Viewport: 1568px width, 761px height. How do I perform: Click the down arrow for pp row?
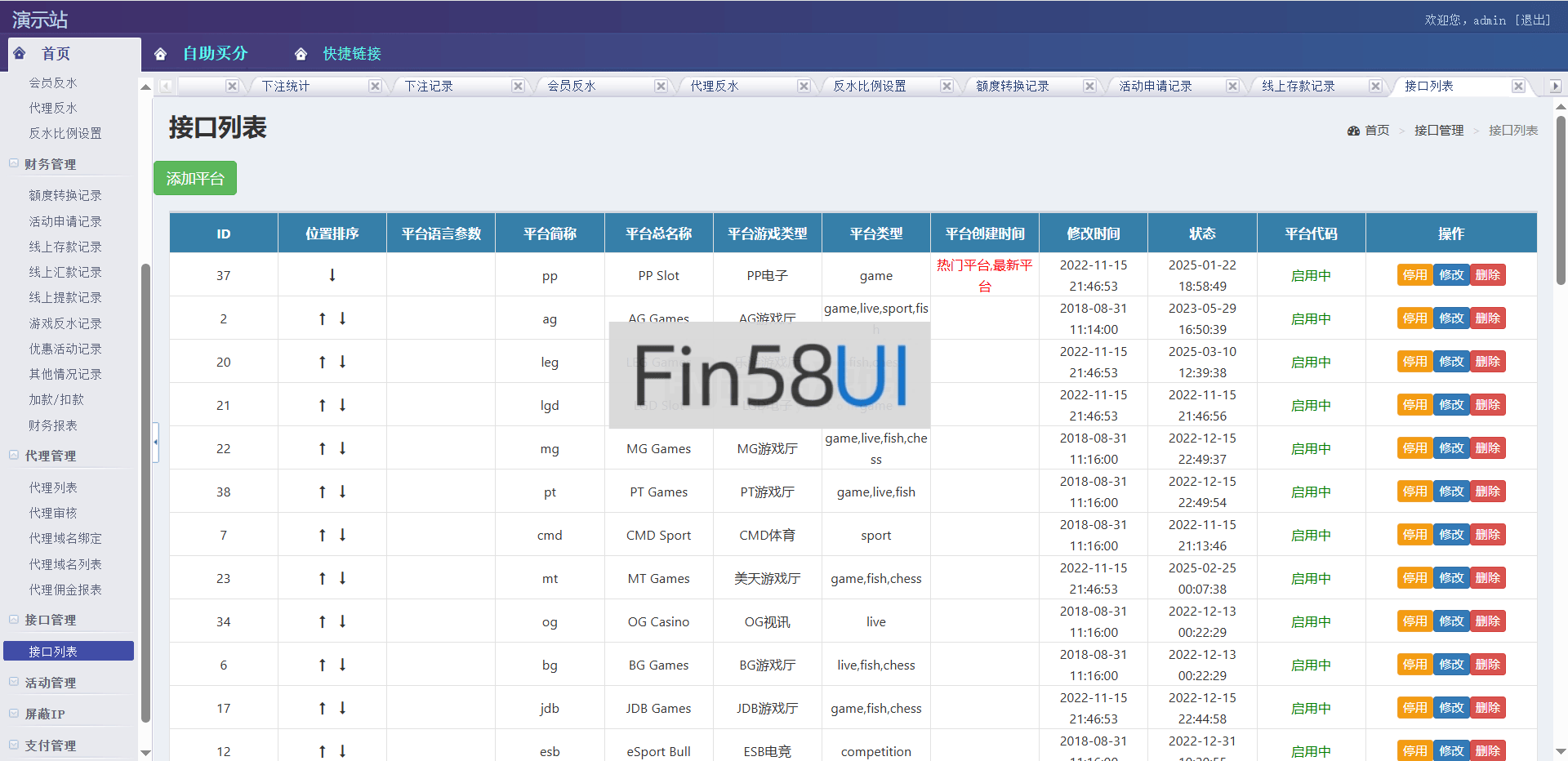[332, 275]
